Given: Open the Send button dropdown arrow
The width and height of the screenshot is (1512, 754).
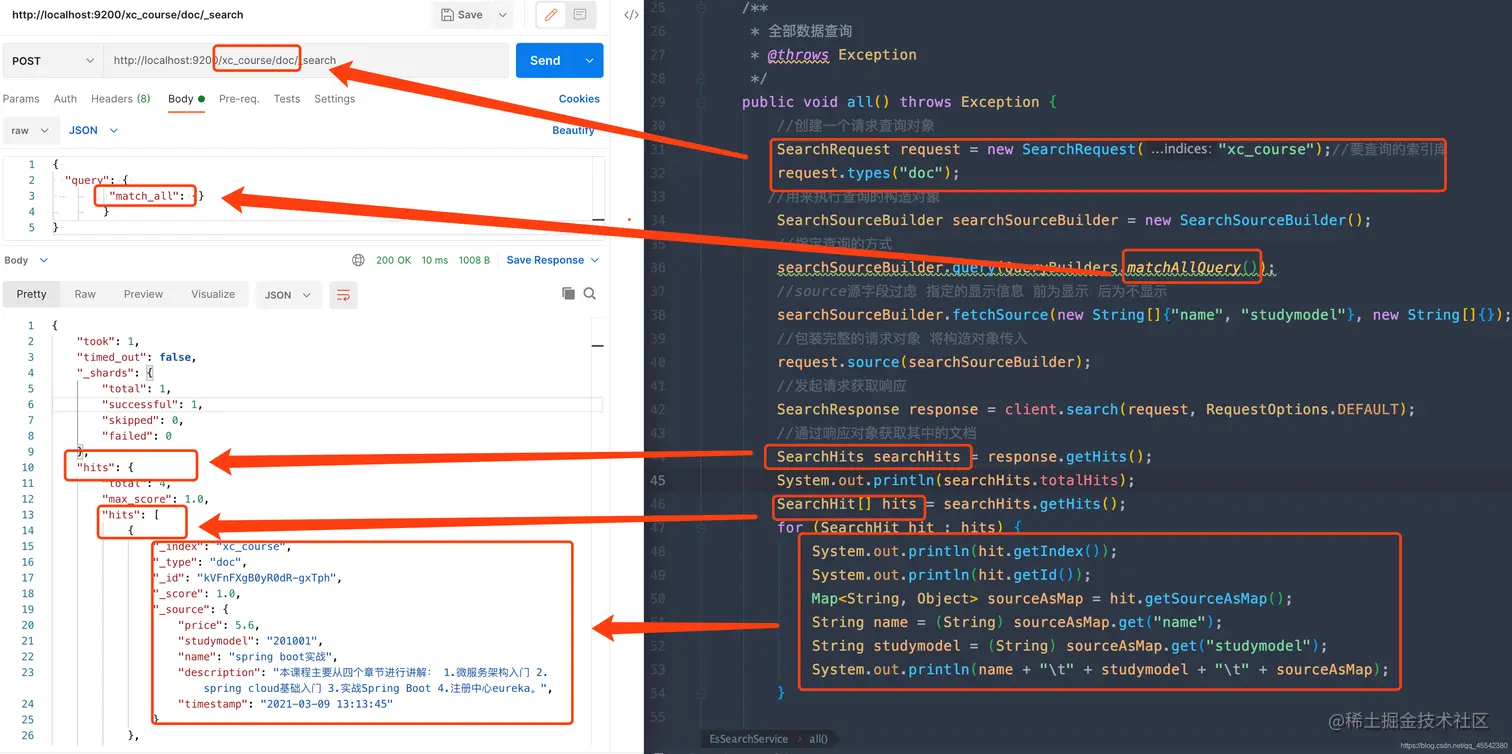Looking at the screenshot, I should pyautogui.click(x=589, y=61).
